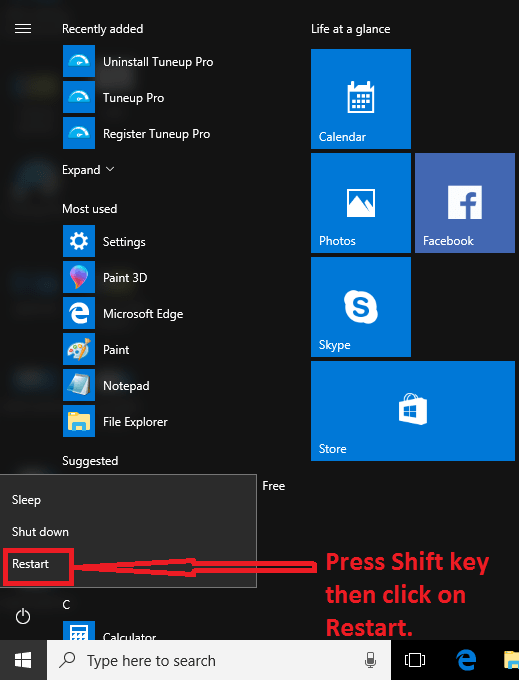Open the hamburger menu at top left
Image resolution: width=519 pixels, height=680 pixels.
click(23, 29)
